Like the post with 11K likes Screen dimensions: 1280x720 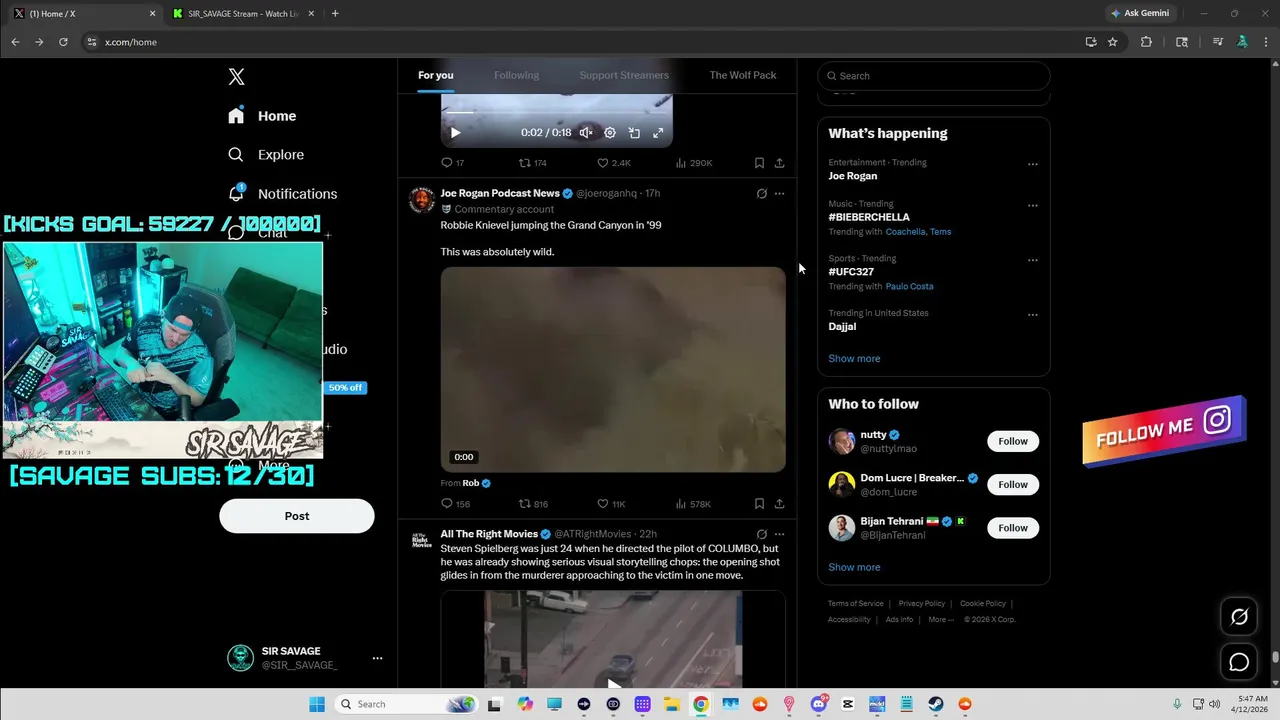pos(611,504)
